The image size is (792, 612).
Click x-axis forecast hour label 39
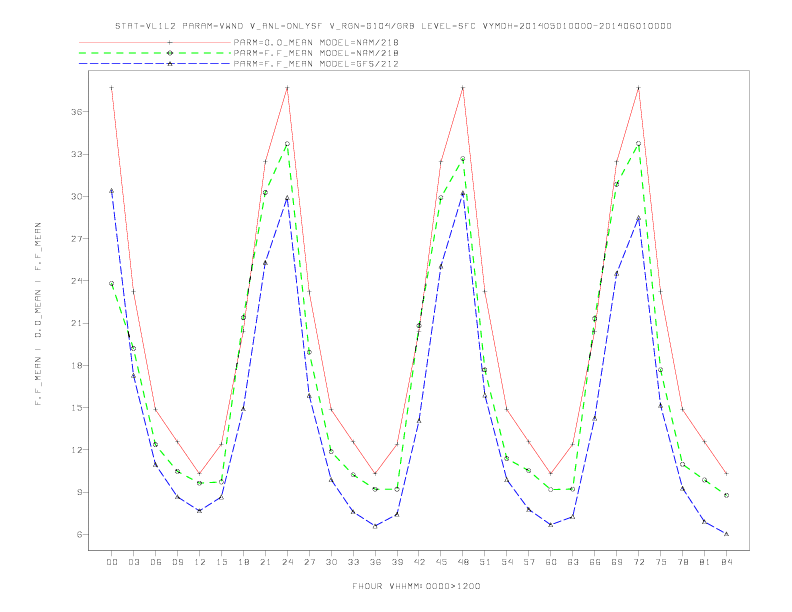coord(397,562)
